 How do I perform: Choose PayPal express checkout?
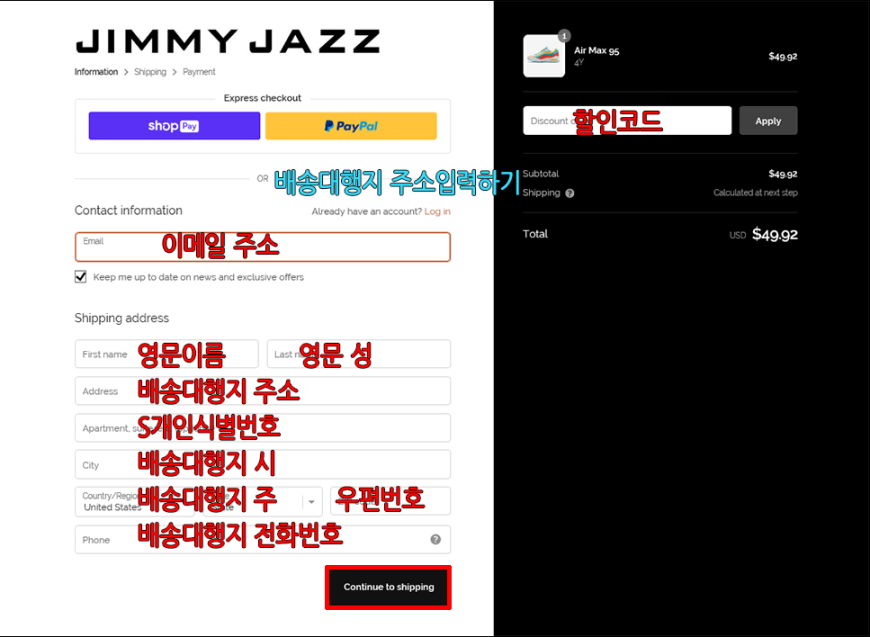point(351,126)
